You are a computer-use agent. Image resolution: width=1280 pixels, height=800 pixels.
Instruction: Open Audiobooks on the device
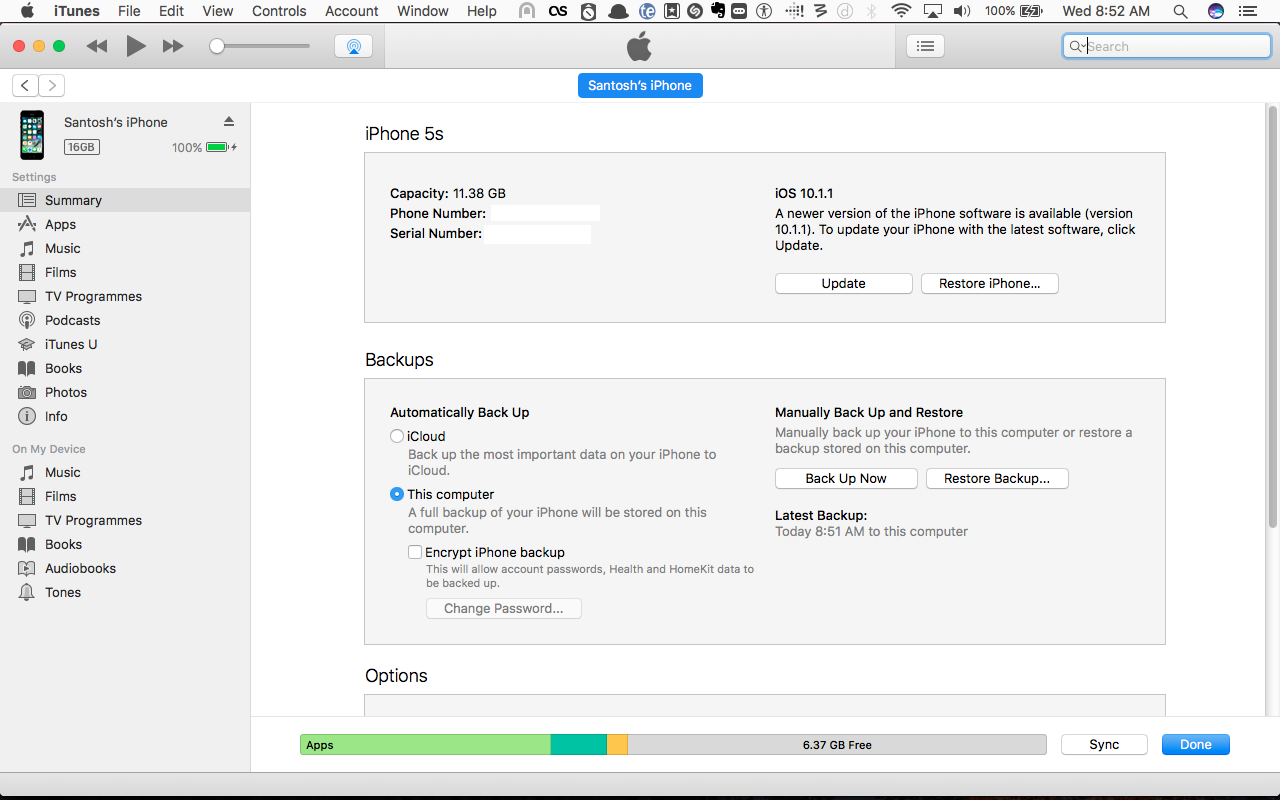point(125,568)
